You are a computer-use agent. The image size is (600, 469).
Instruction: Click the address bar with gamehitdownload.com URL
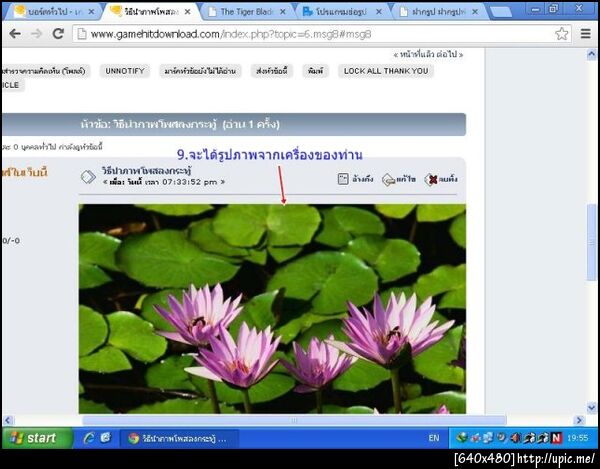[x=321, y=34]
